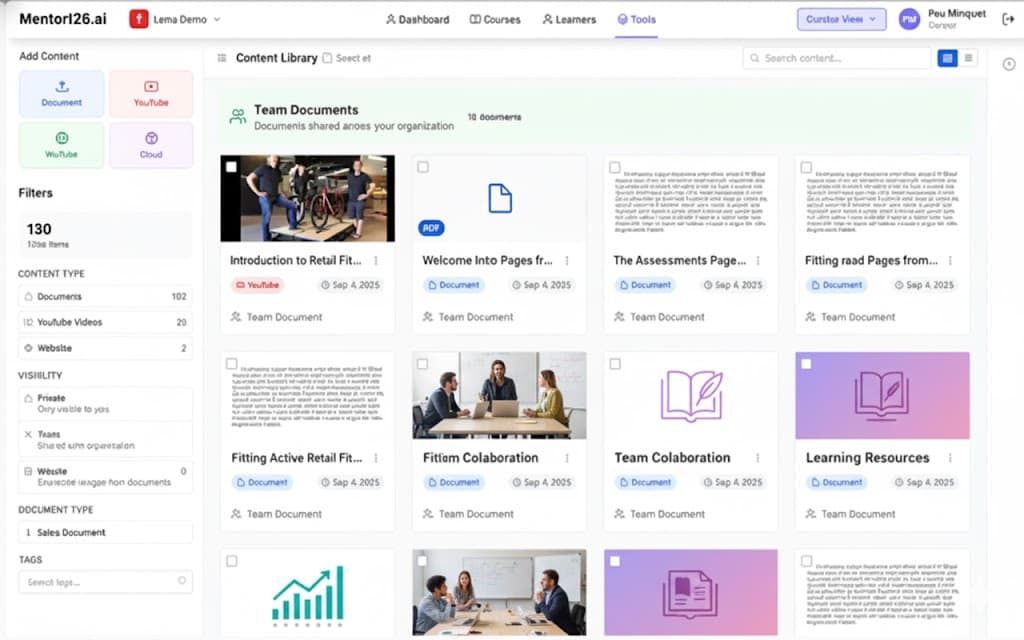Switch to list view layout icon
Viewport: 1024px width, 640px height.
tap(968, 58)
